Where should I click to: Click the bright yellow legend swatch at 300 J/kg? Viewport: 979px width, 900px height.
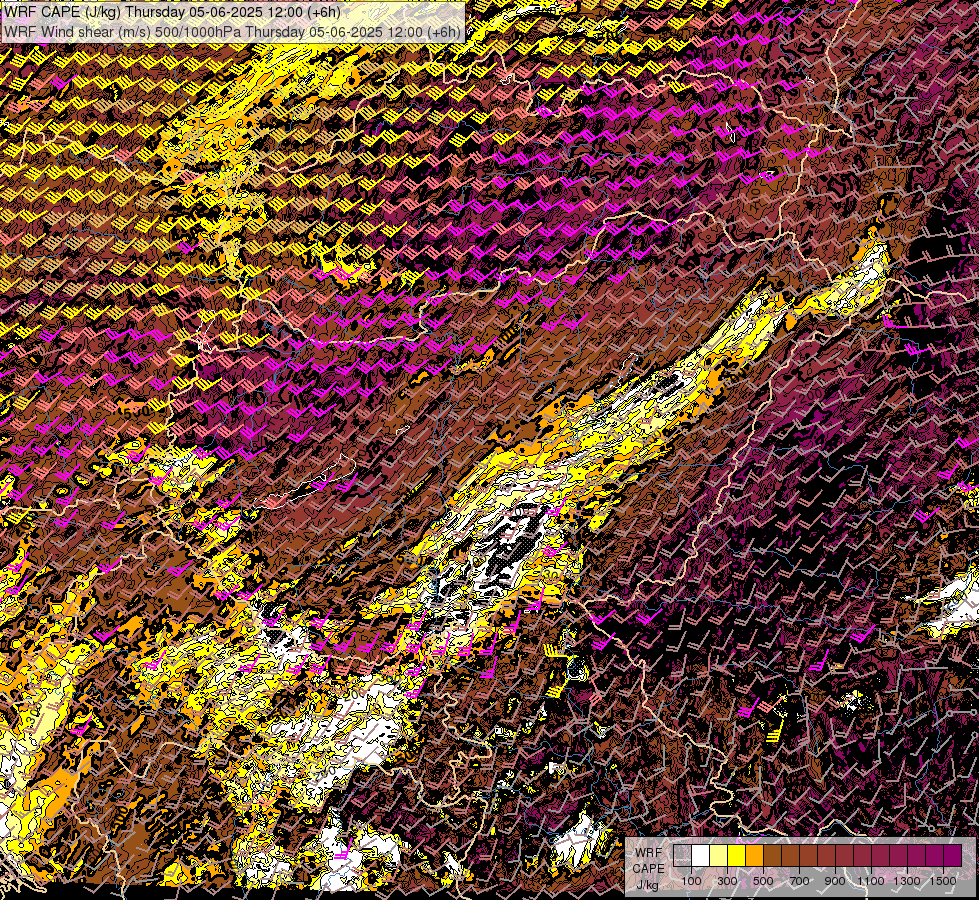pyautogui.click(x=737, y=856)
